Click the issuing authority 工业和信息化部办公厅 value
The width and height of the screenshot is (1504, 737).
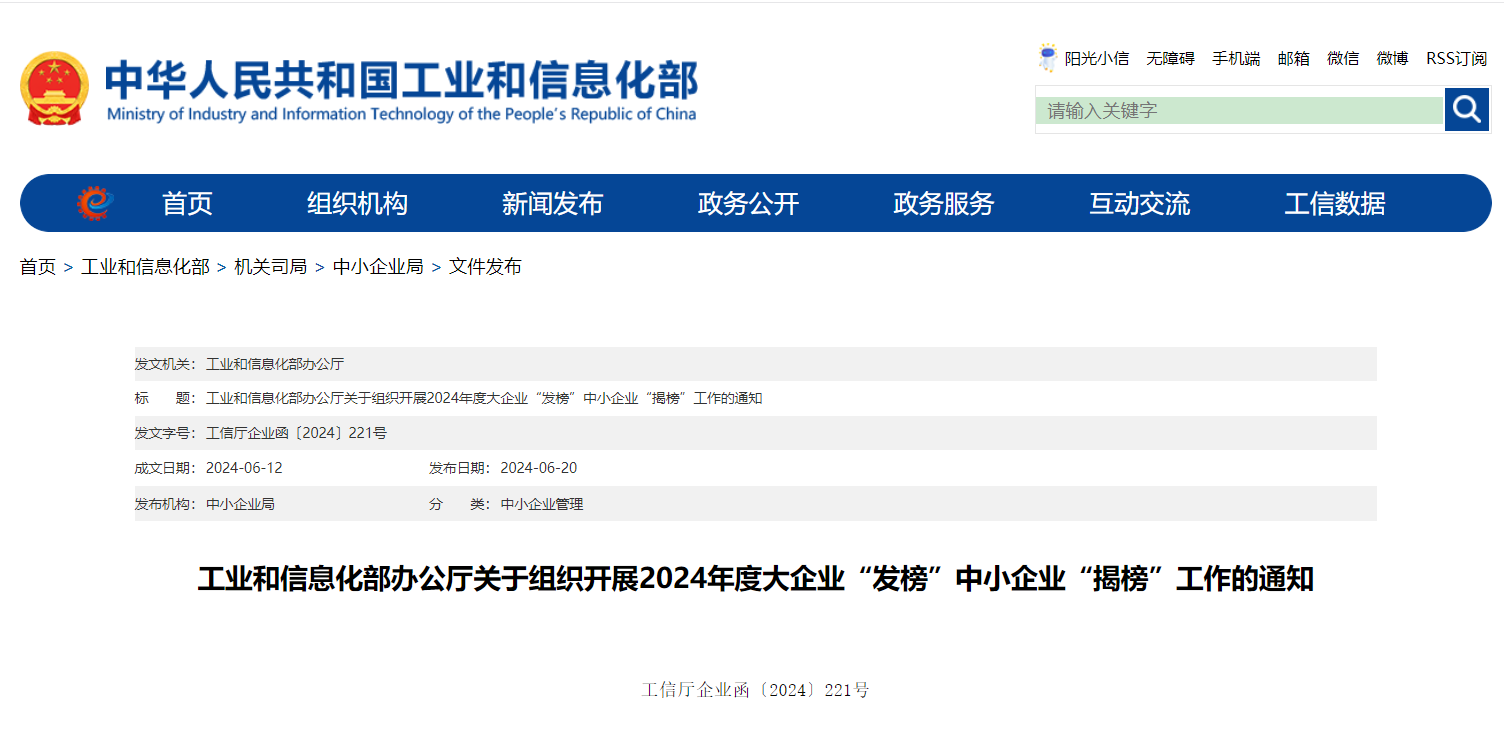[x=275, y=364]
